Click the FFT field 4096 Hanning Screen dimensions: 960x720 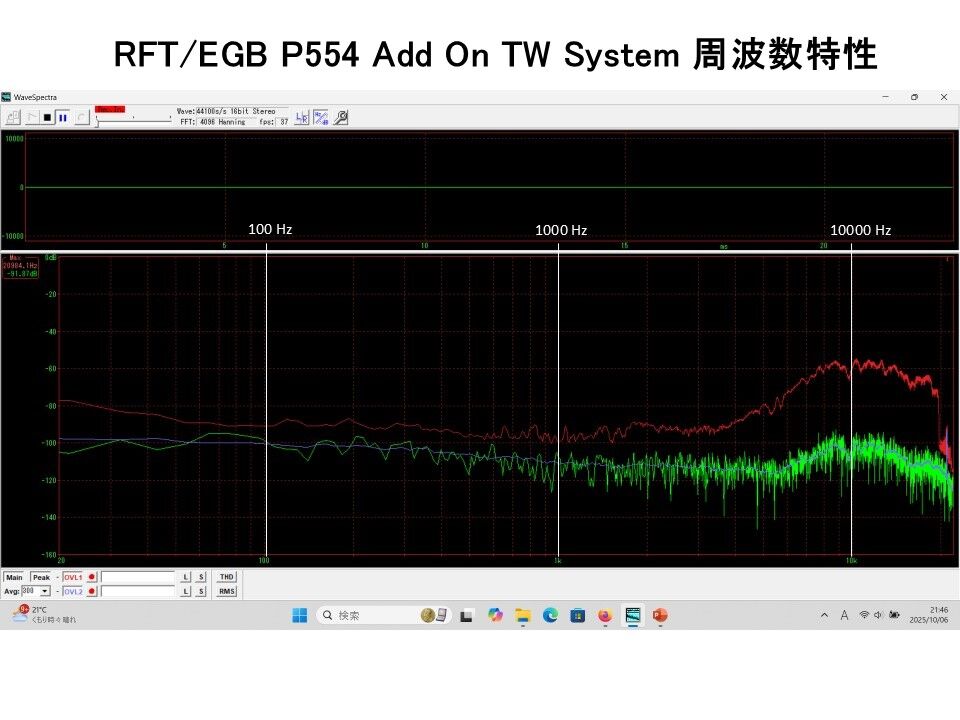coord(226,122)
